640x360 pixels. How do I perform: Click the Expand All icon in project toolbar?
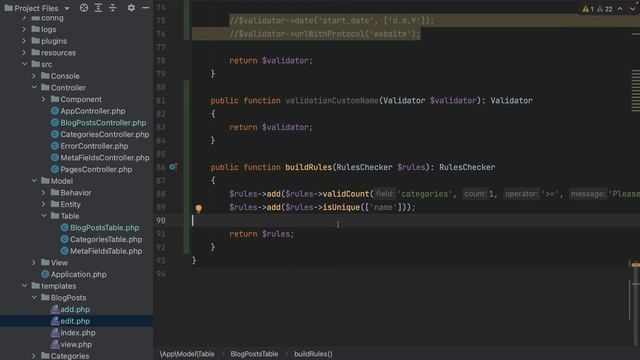point(98,8)
